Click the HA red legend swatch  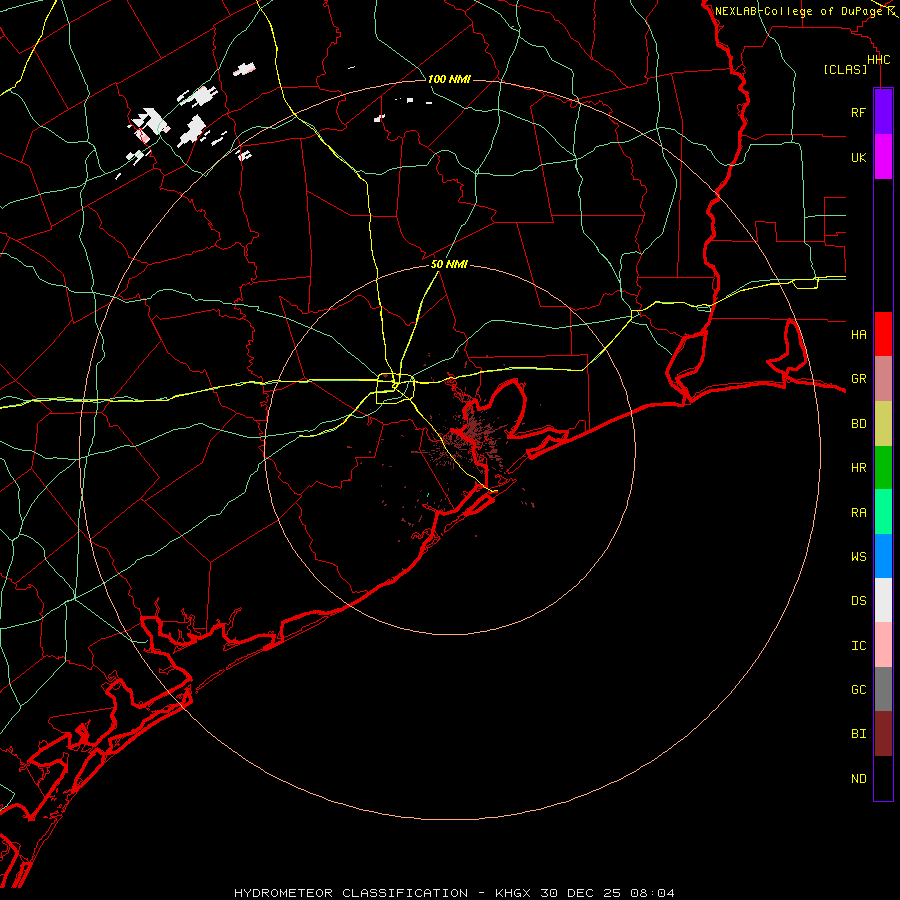coord(883,334)
